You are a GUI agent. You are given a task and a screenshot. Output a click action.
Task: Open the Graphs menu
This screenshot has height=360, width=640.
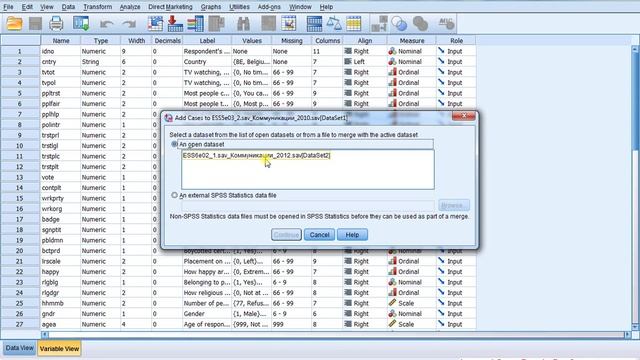pos(211,7)
